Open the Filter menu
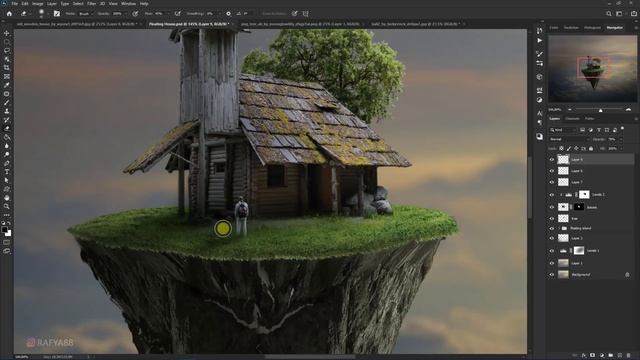Viewport: 640px width, 360px height. tap(91, 4)
